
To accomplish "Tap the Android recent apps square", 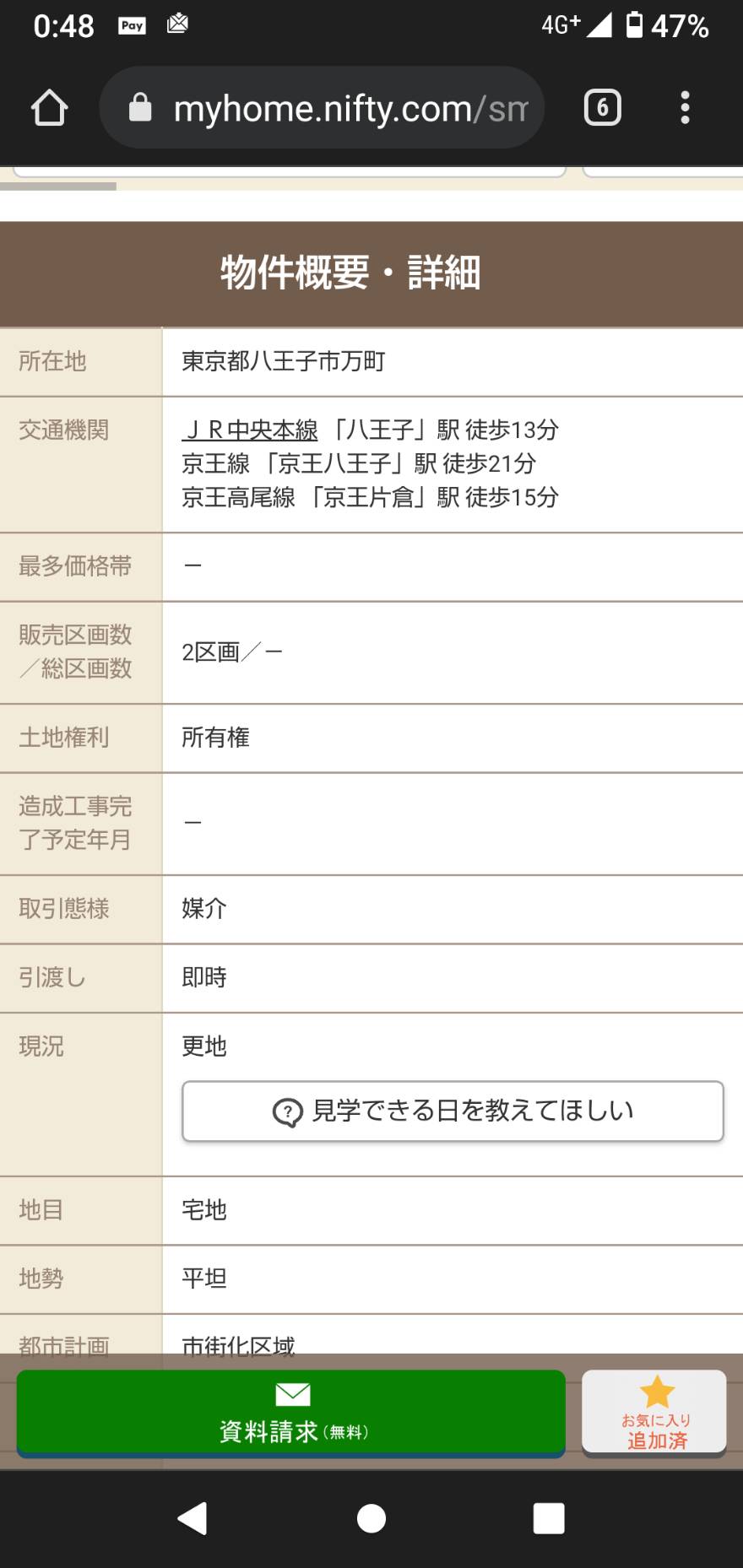I will click(549, 1518).
